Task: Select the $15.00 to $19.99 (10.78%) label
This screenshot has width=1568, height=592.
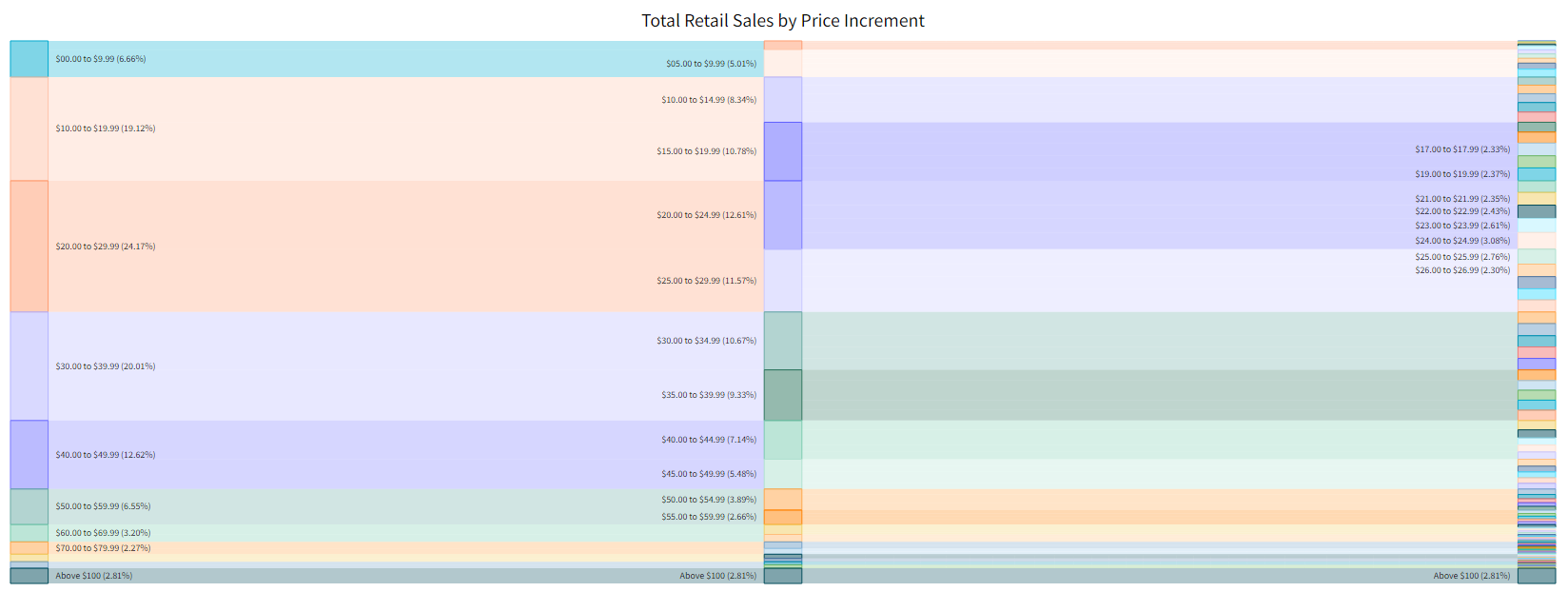Action: tap(706, 151)
